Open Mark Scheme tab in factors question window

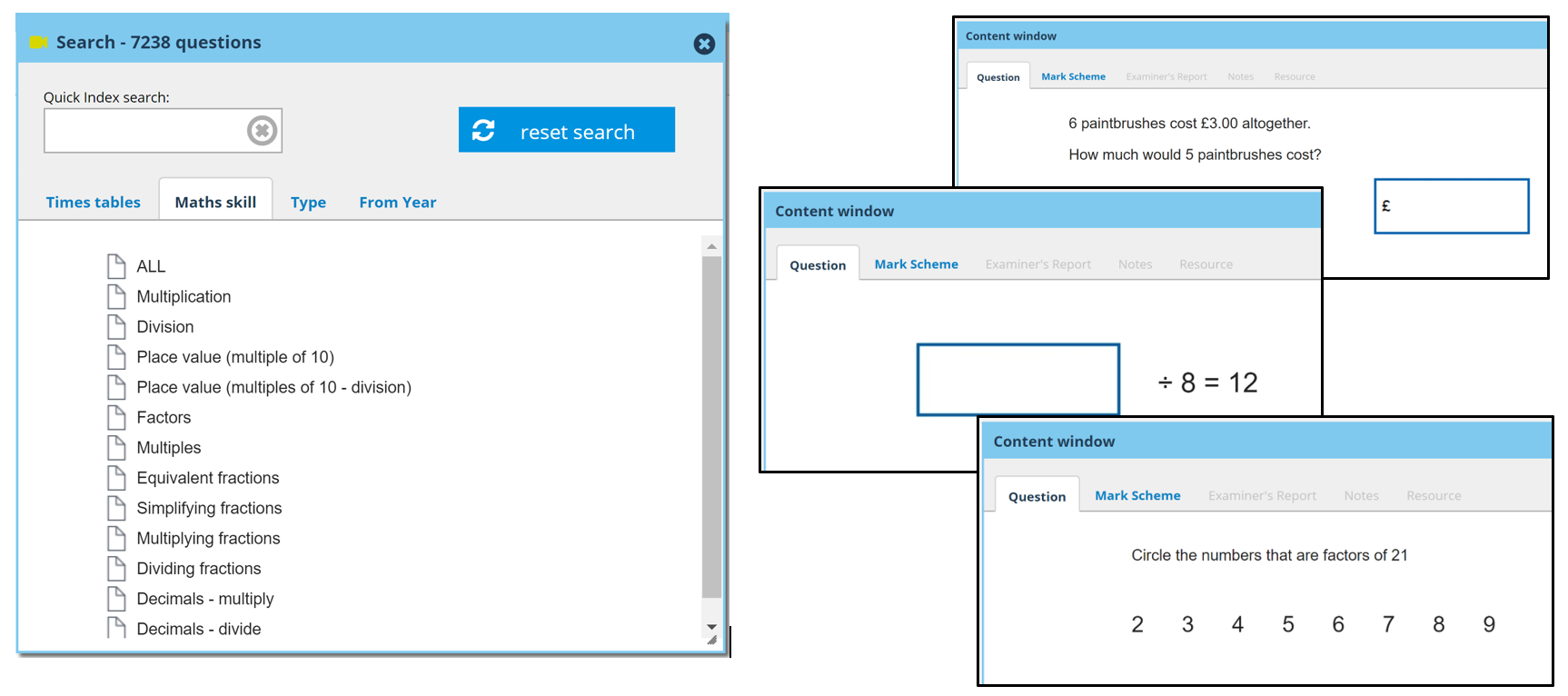coord(1137,495)
